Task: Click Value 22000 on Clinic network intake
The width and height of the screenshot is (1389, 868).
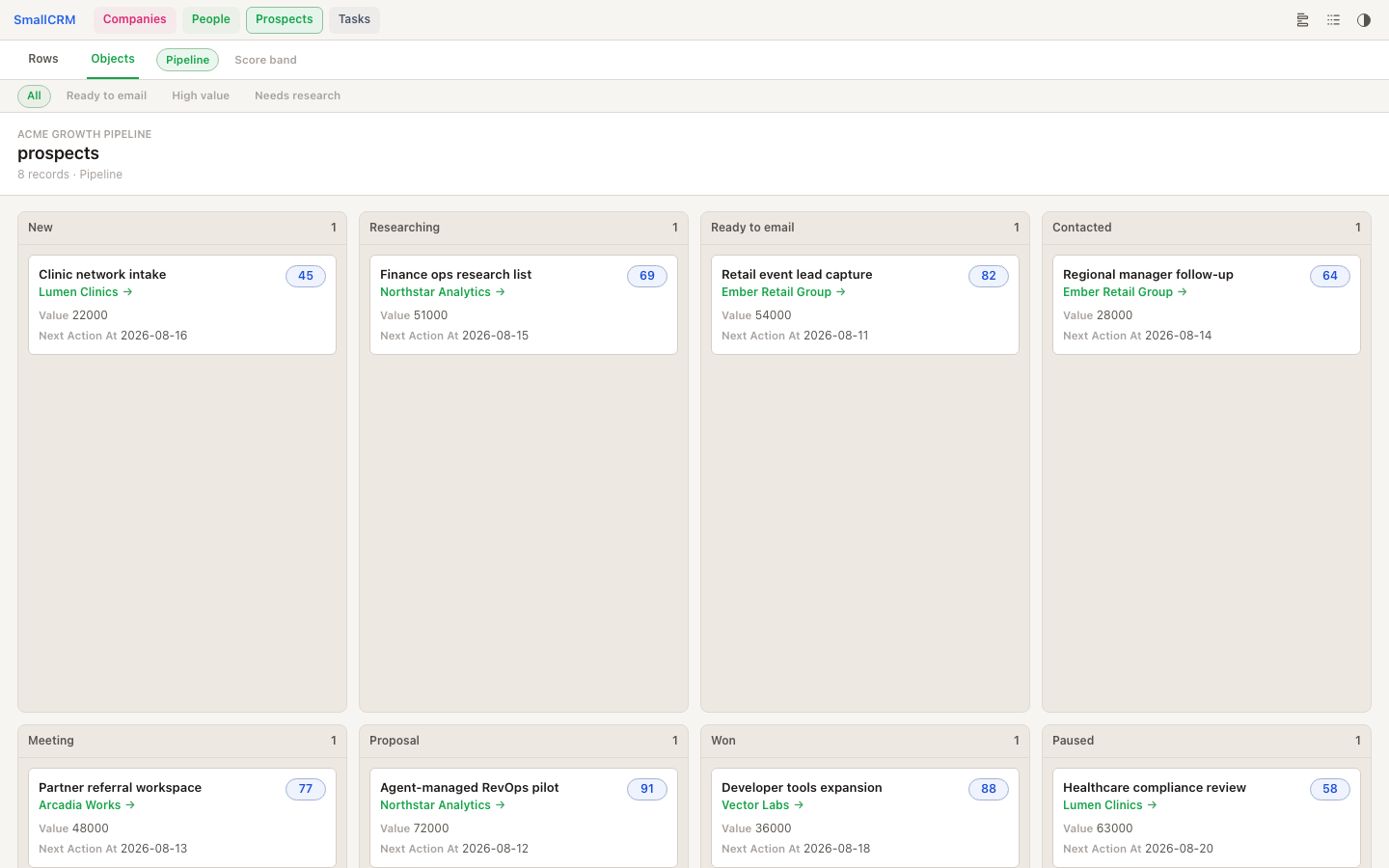Action: [73, 315]
